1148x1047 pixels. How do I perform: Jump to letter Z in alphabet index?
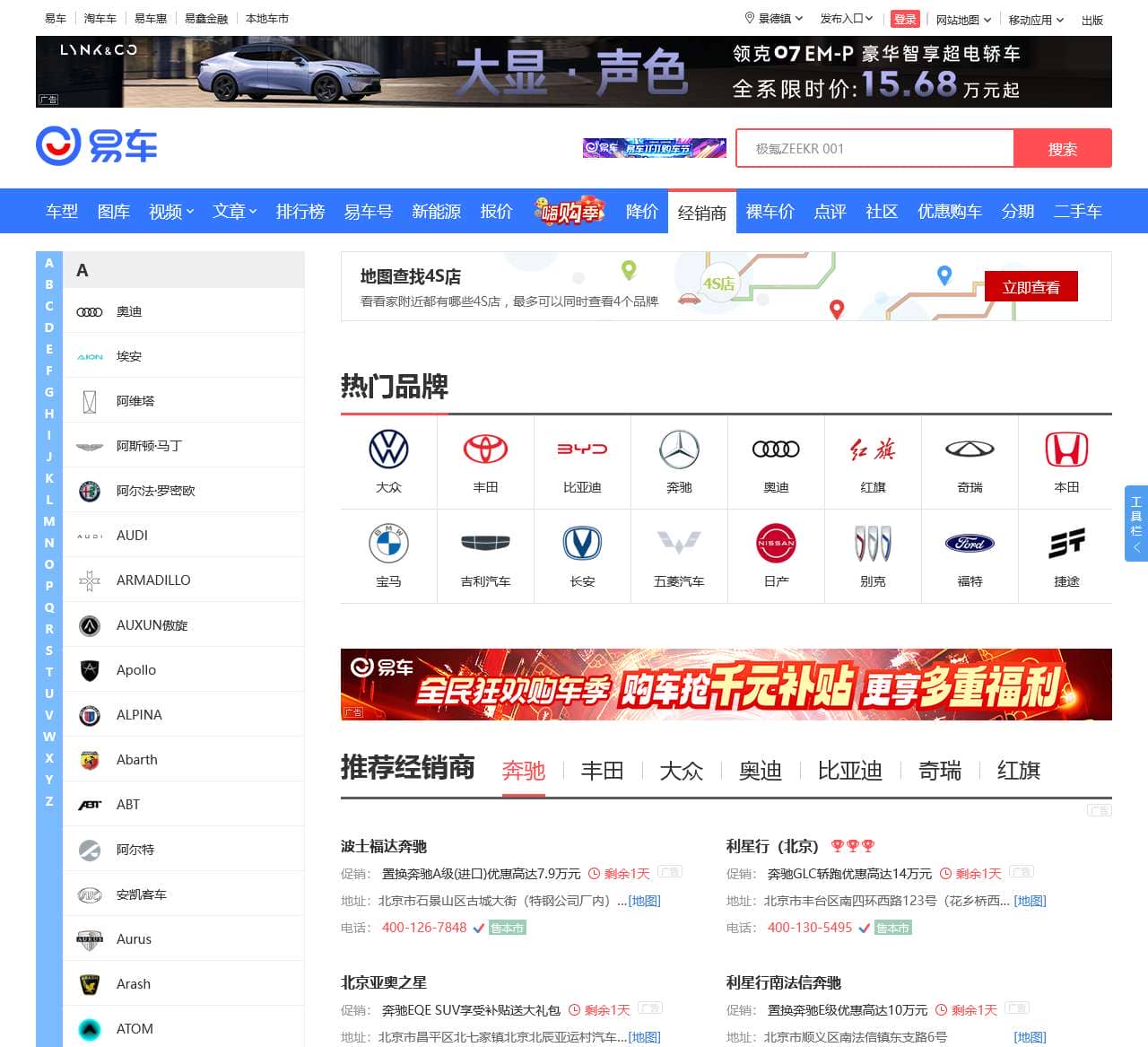[49, 801]
